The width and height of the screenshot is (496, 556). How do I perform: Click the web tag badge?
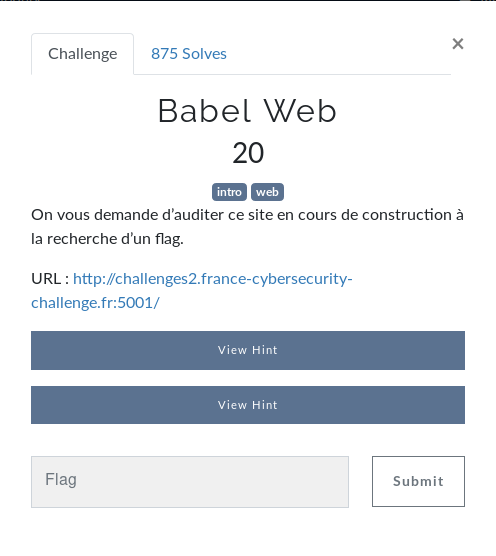pos(267,192)
